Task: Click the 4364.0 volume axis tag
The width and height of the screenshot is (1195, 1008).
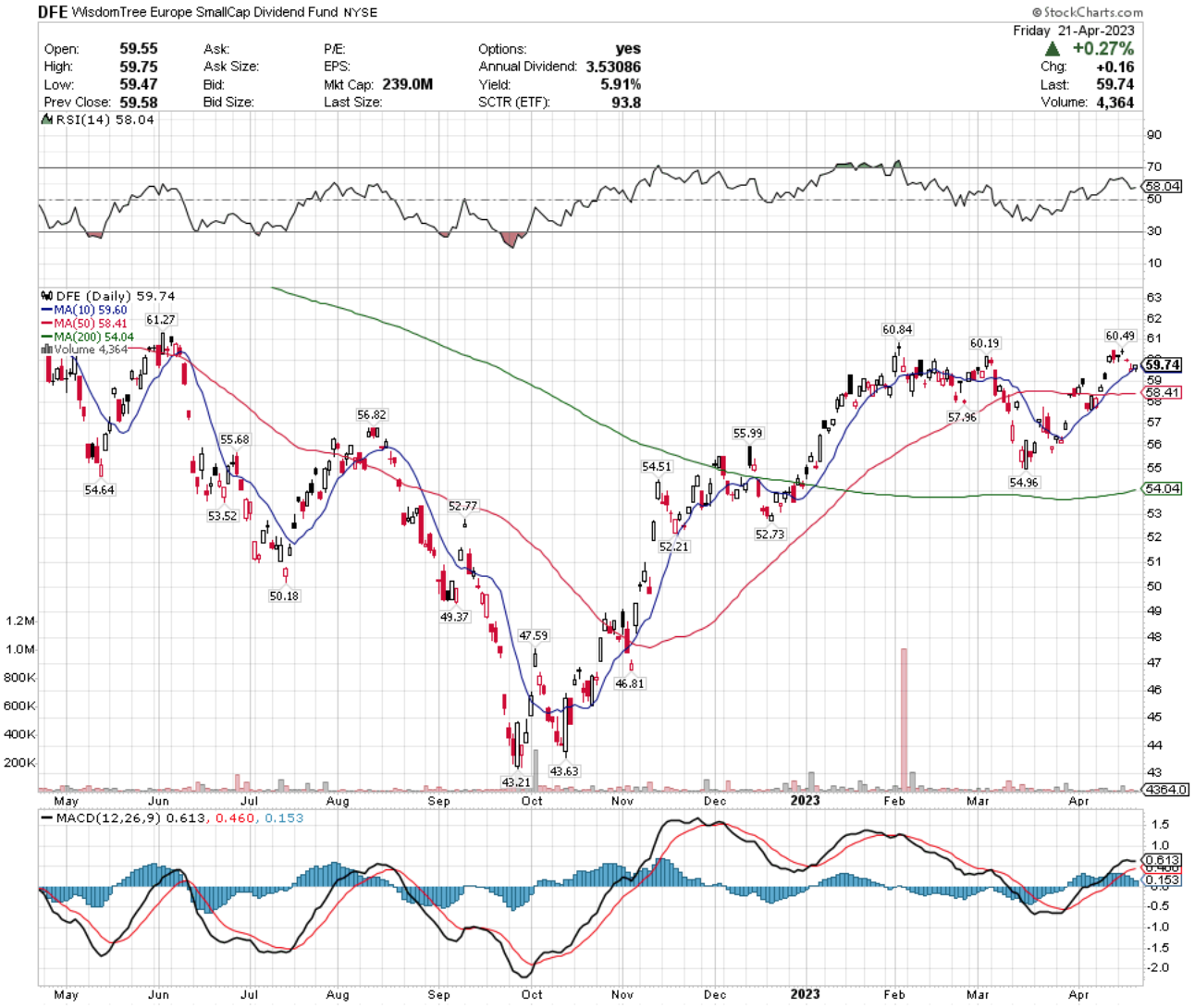Action: pos(1166,790)
